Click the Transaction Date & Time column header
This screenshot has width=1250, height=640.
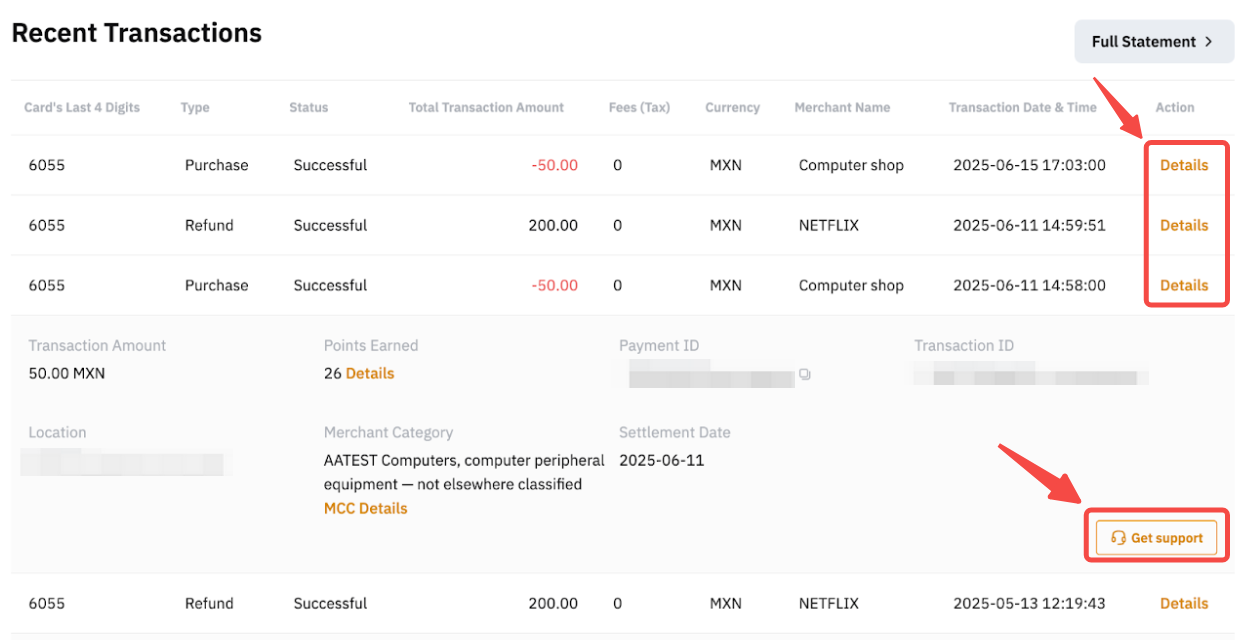(x=1022, y=107)
